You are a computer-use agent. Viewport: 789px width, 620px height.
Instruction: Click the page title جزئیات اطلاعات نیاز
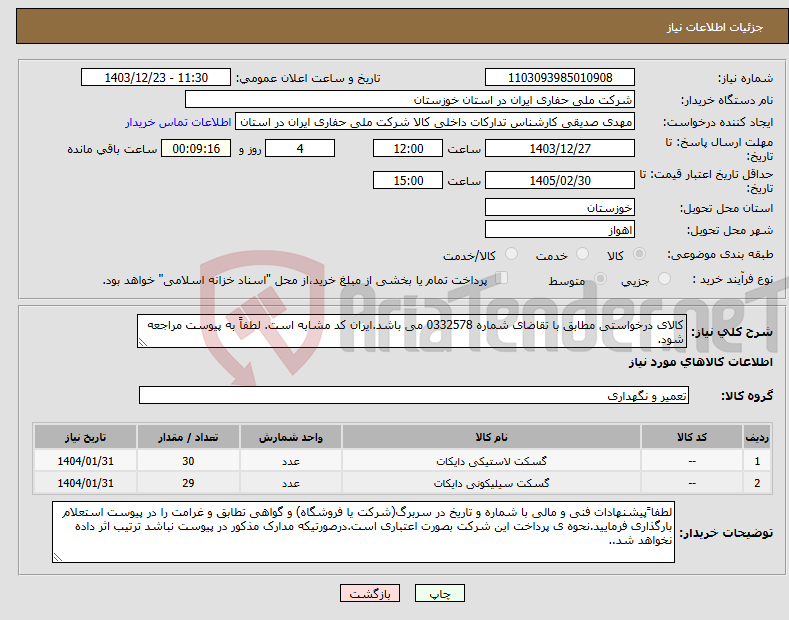pyautogui.click(x=715, y=27)
